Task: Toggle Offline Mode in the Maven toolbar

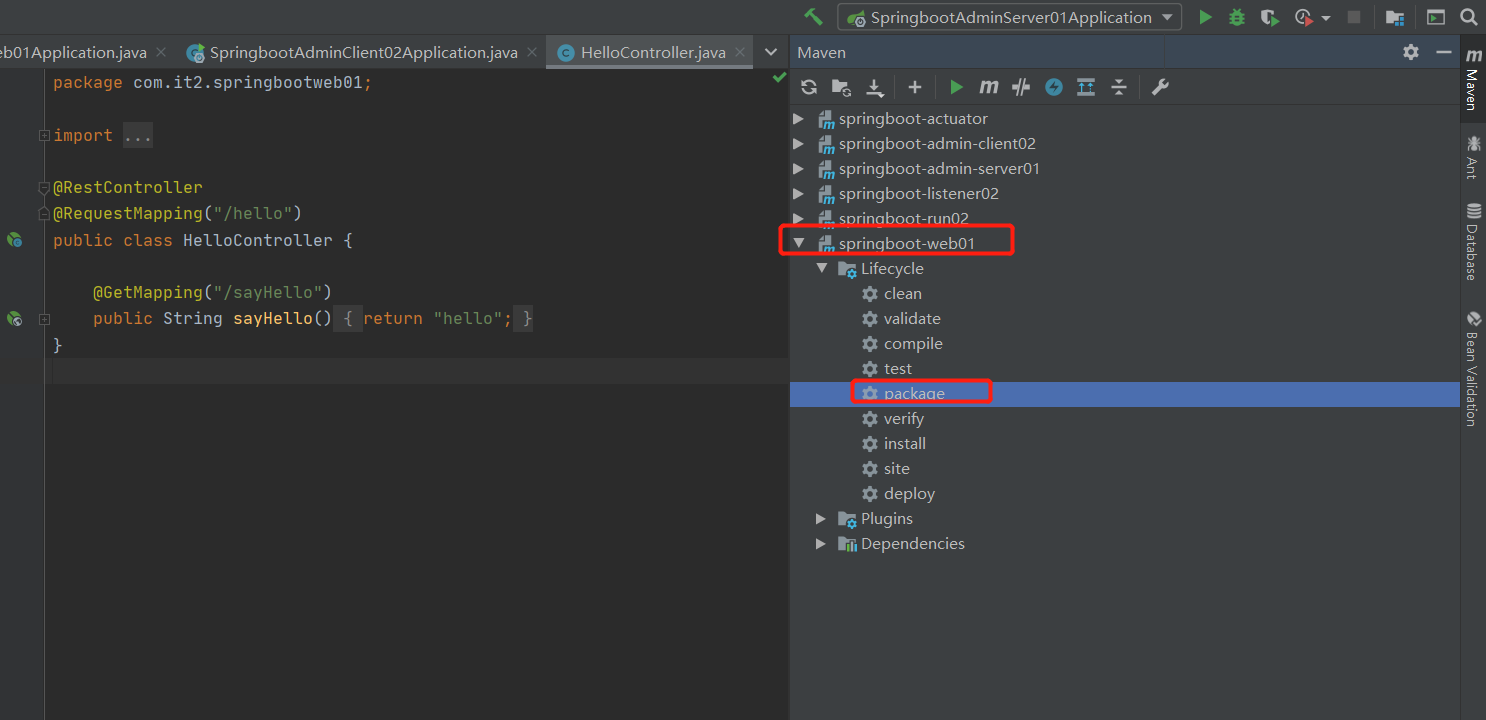Action: tap(1021, 87)
